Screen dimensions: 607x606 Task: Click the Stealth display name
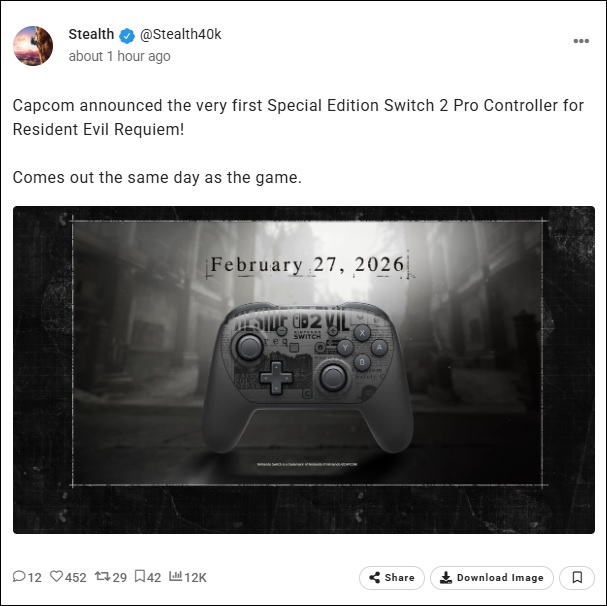point(91,34)
